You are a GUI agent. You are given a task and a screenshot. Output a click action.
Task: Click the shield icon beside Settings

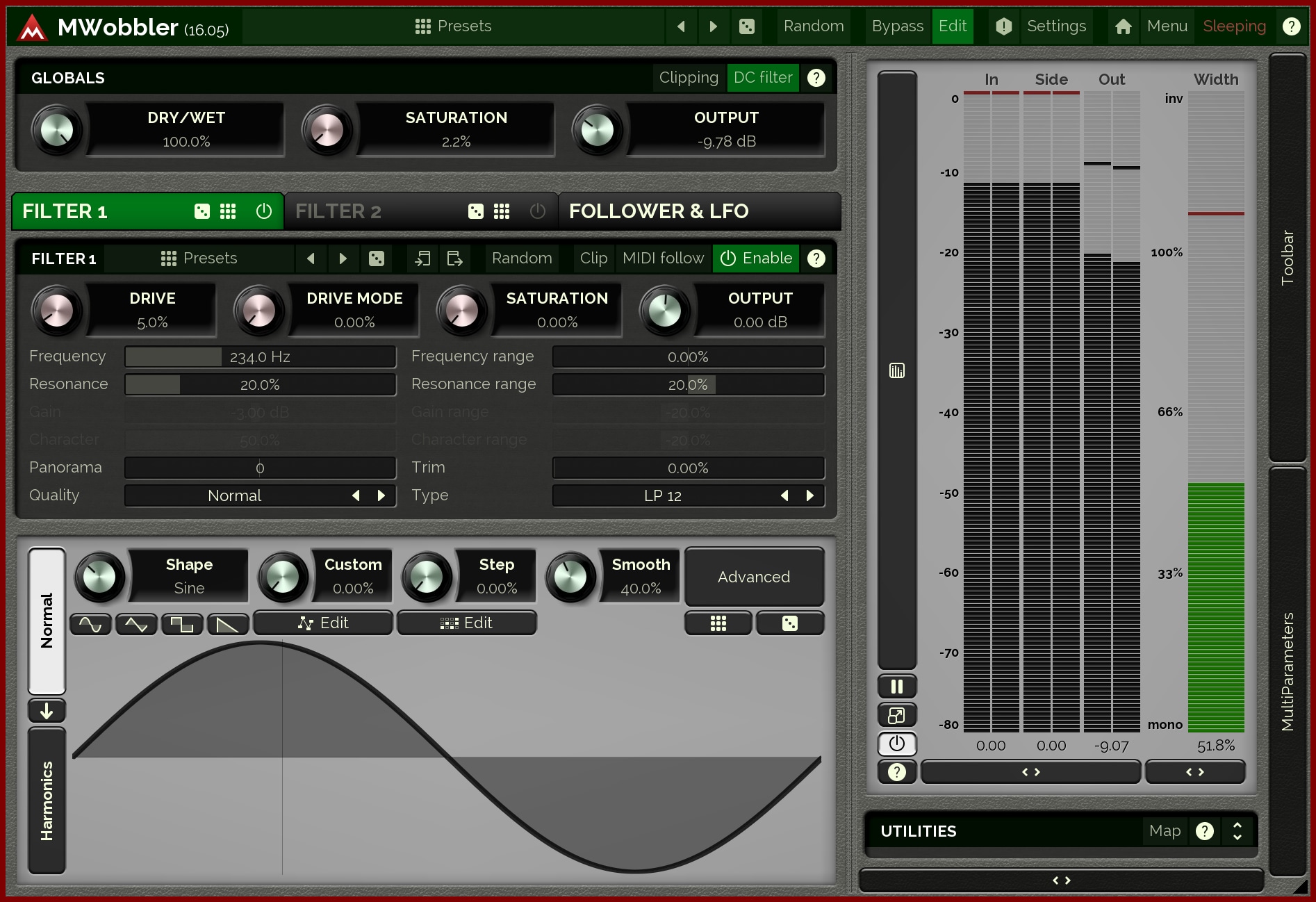(1003, 26)
